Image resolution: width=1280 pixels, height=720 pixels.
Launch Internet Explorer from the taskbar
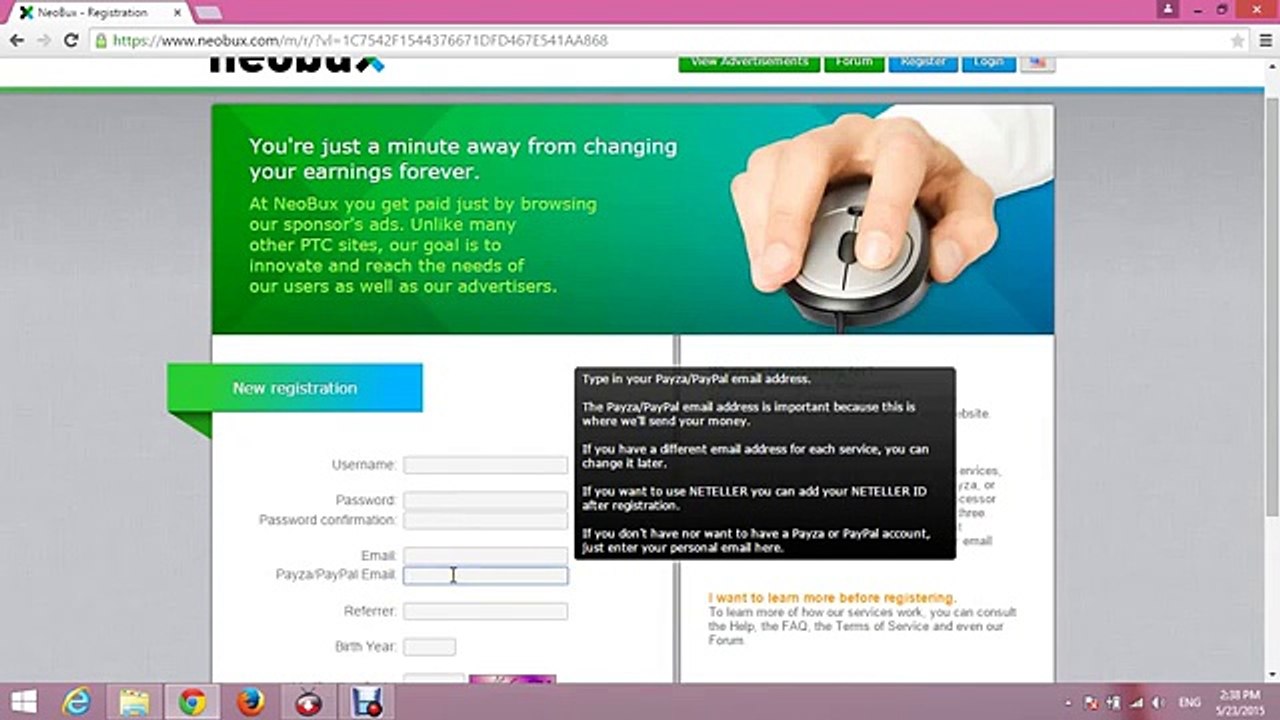[76, 702]
